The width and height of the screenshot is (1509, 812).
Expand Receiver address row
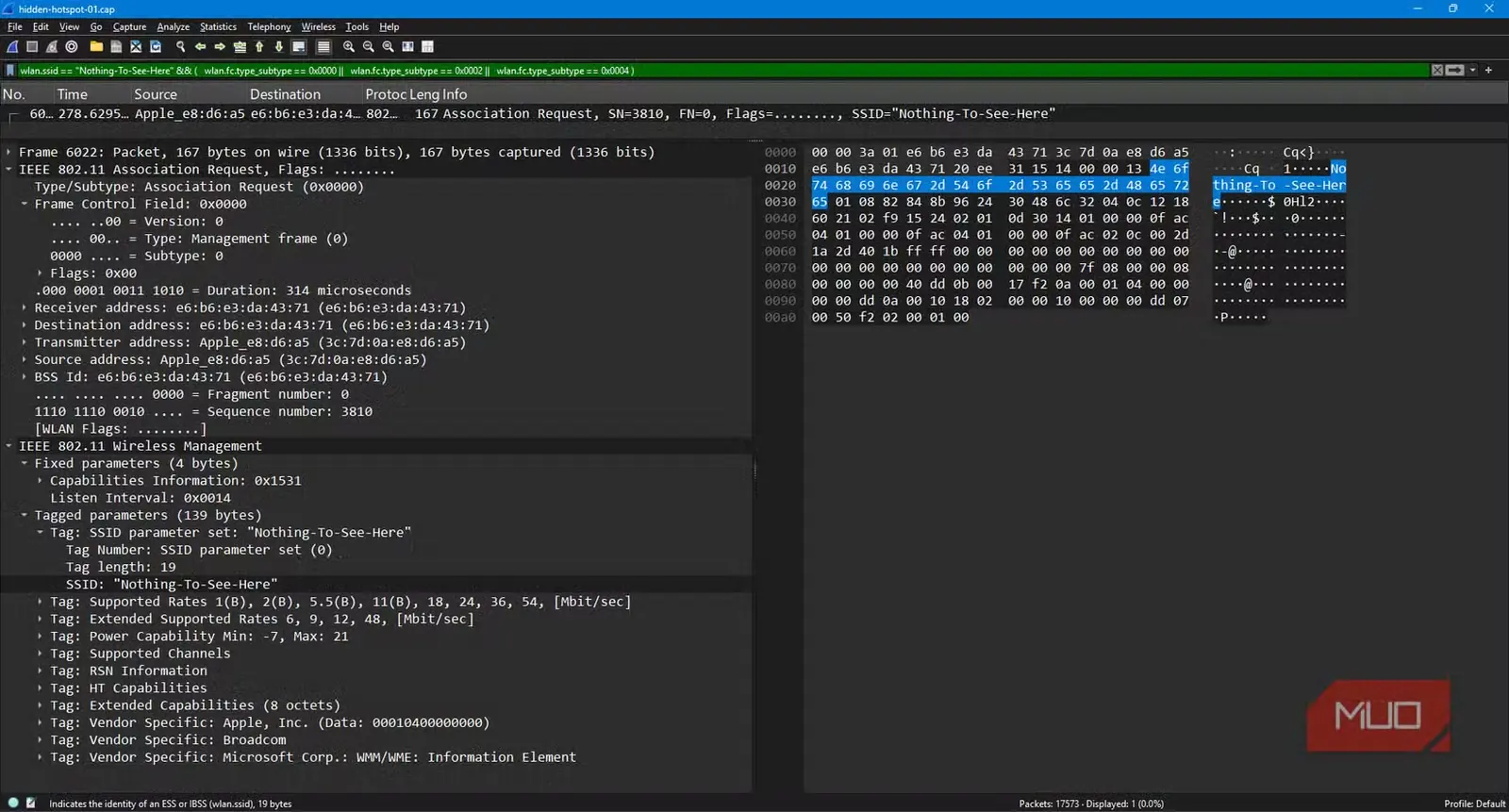(x=25, y=307)
